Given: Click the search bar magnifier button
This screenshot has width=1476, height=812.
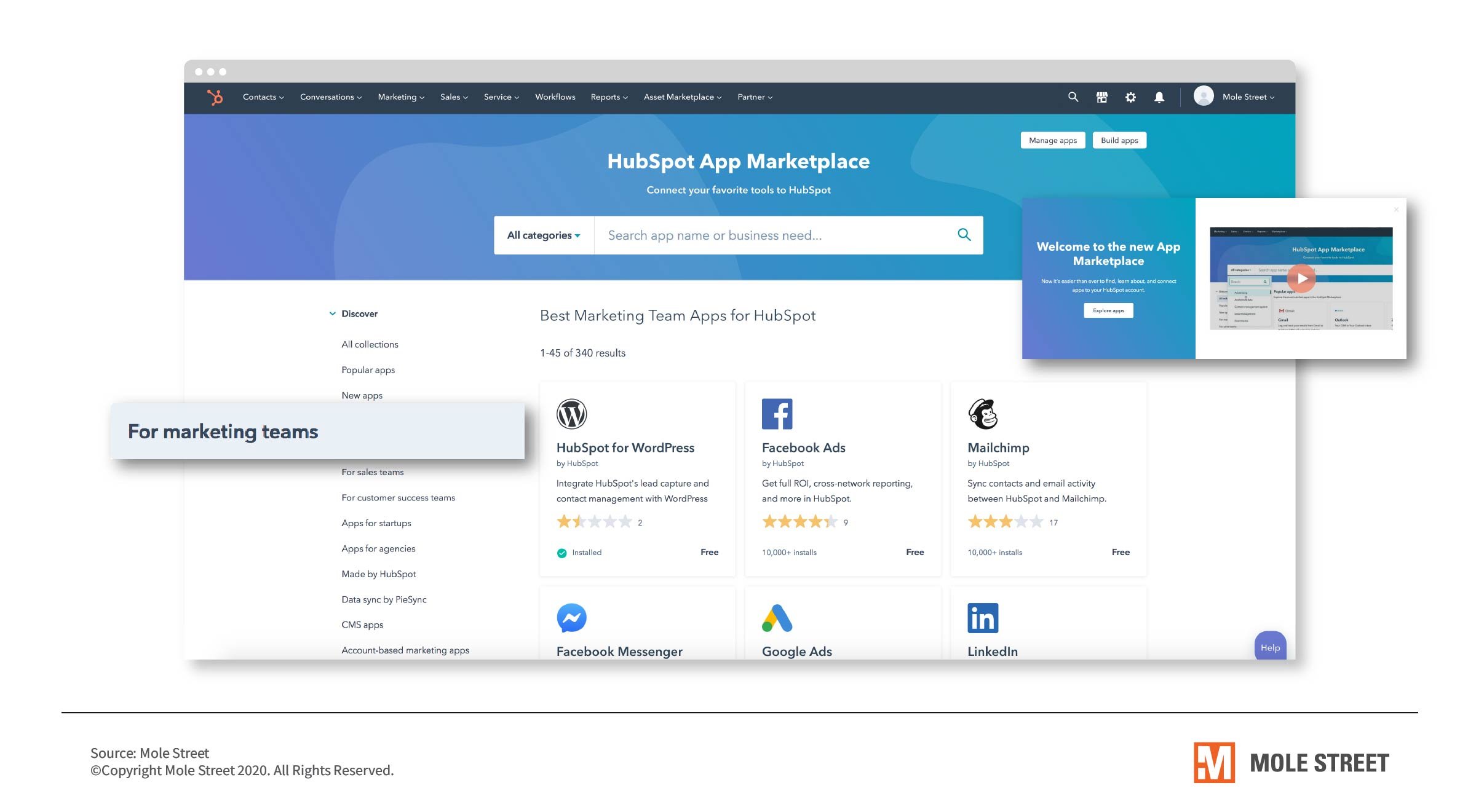Looking at the screenshot, I should click(964, 235).
